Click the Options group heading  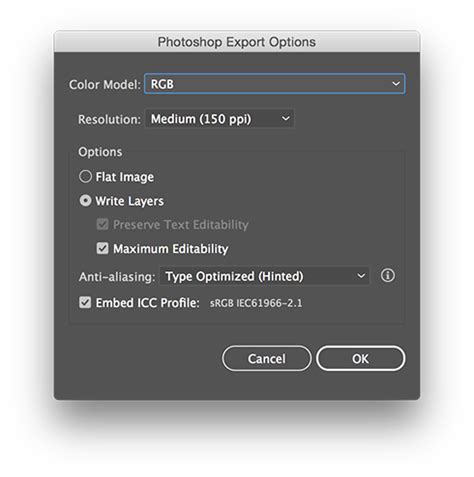(x=100, y=152)
